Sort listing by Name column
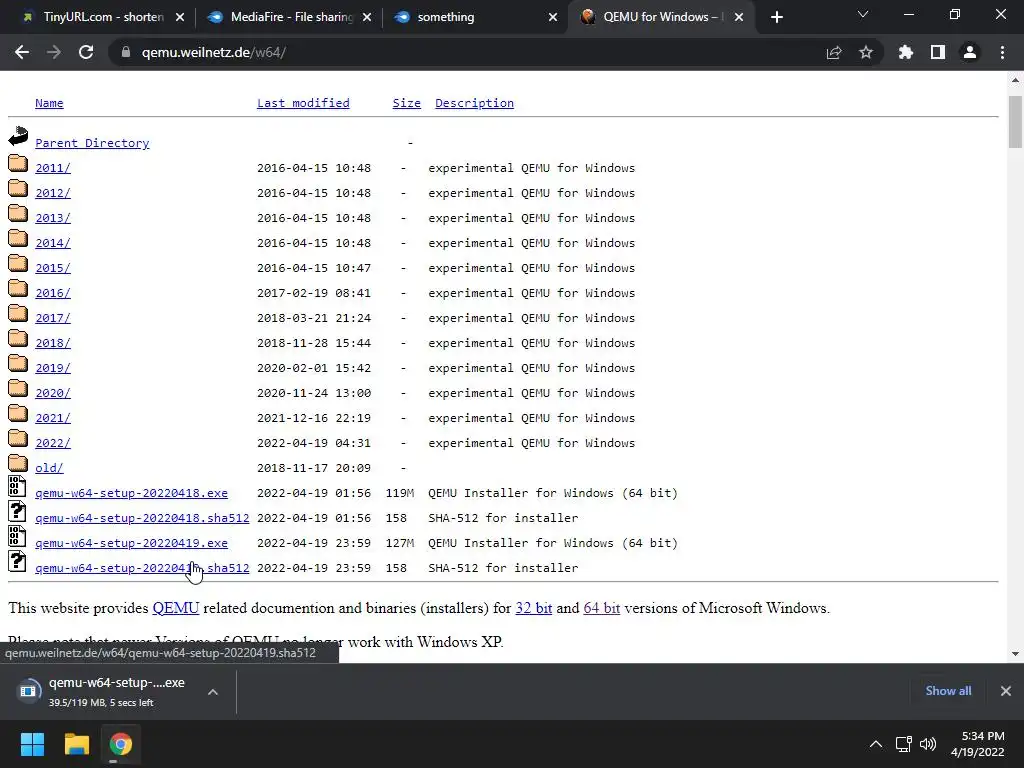The height and width of the screenshot is (768, 1024). (49, 103)
